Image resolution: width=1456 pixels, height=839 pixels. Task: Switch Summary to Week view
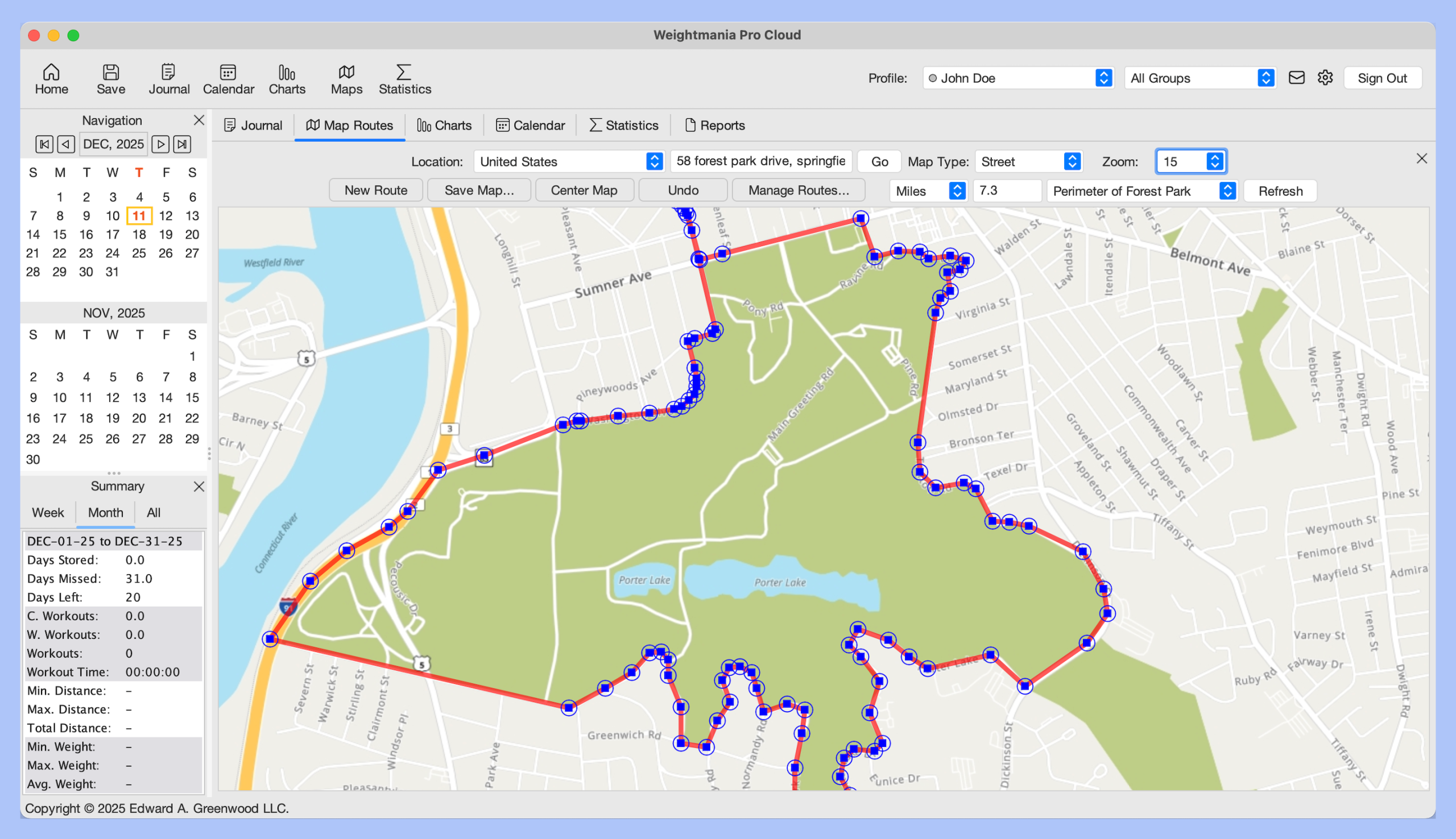[x=48, y=512]
